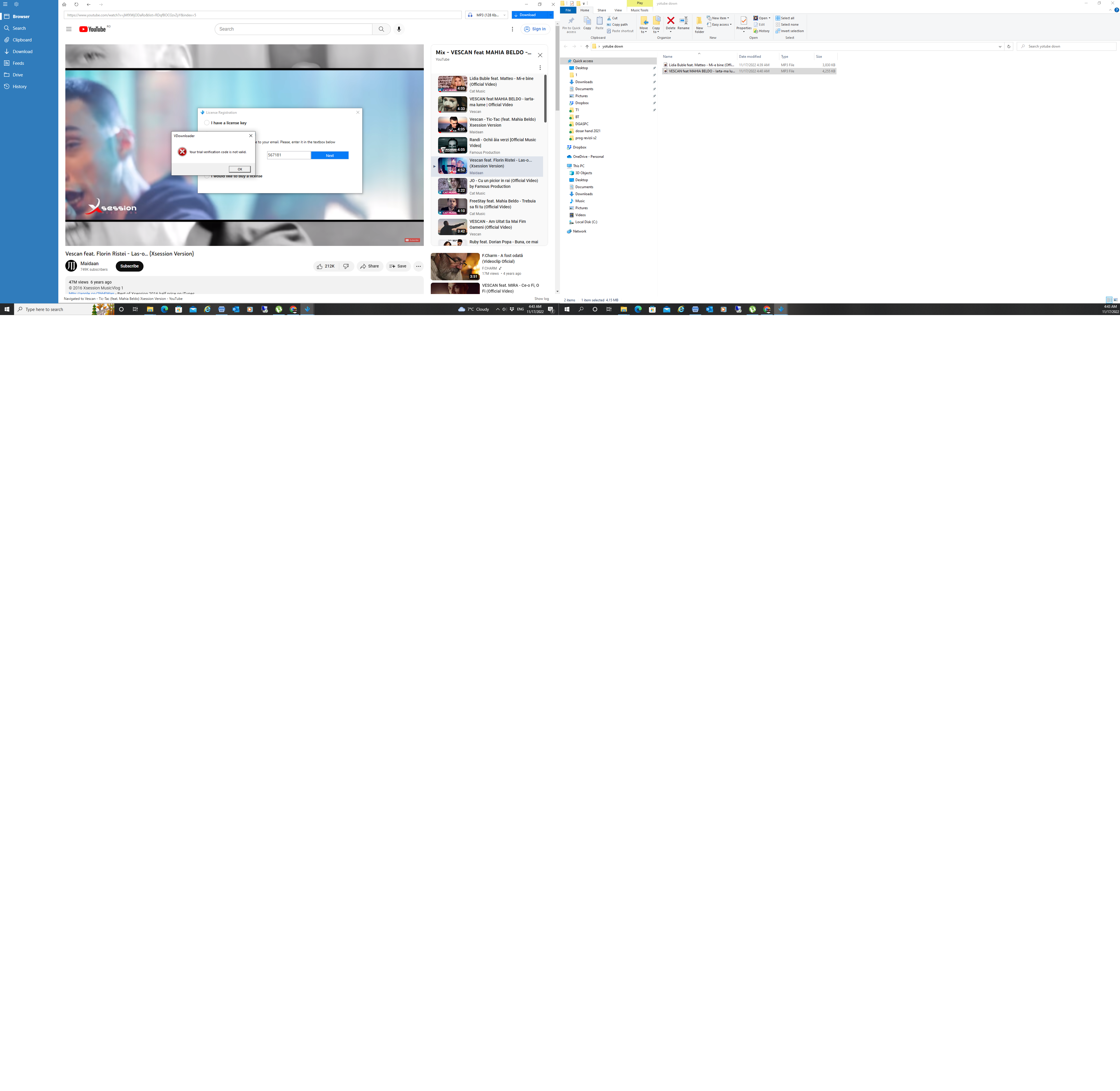Select the 'I have a license key' option
The width and height of the screenshot is (1120, 1091).
(x=207, y=123)
